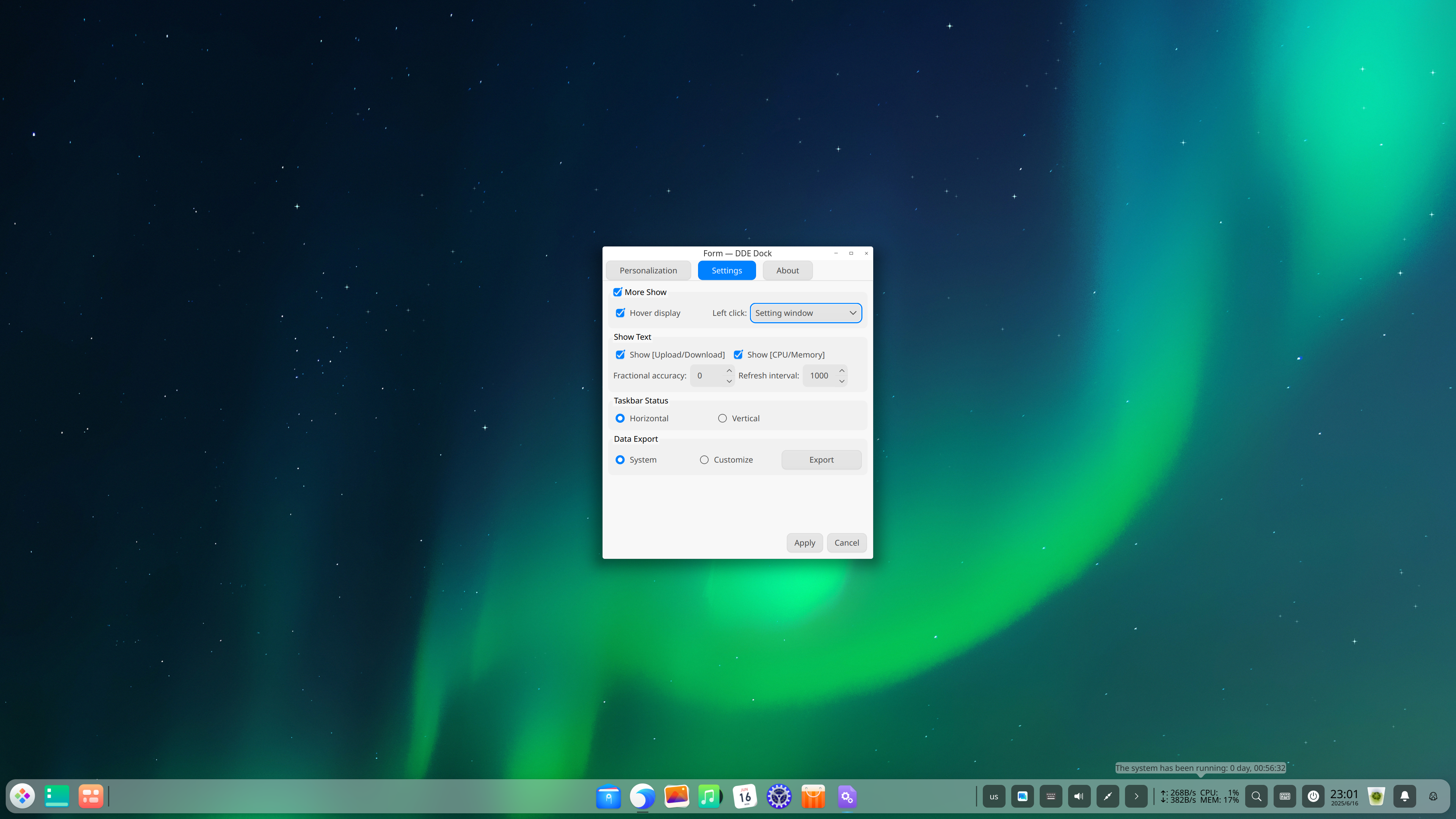Open the power button in dock tray
This screenshot has height=819, width=1456.
coord(1313,796)
